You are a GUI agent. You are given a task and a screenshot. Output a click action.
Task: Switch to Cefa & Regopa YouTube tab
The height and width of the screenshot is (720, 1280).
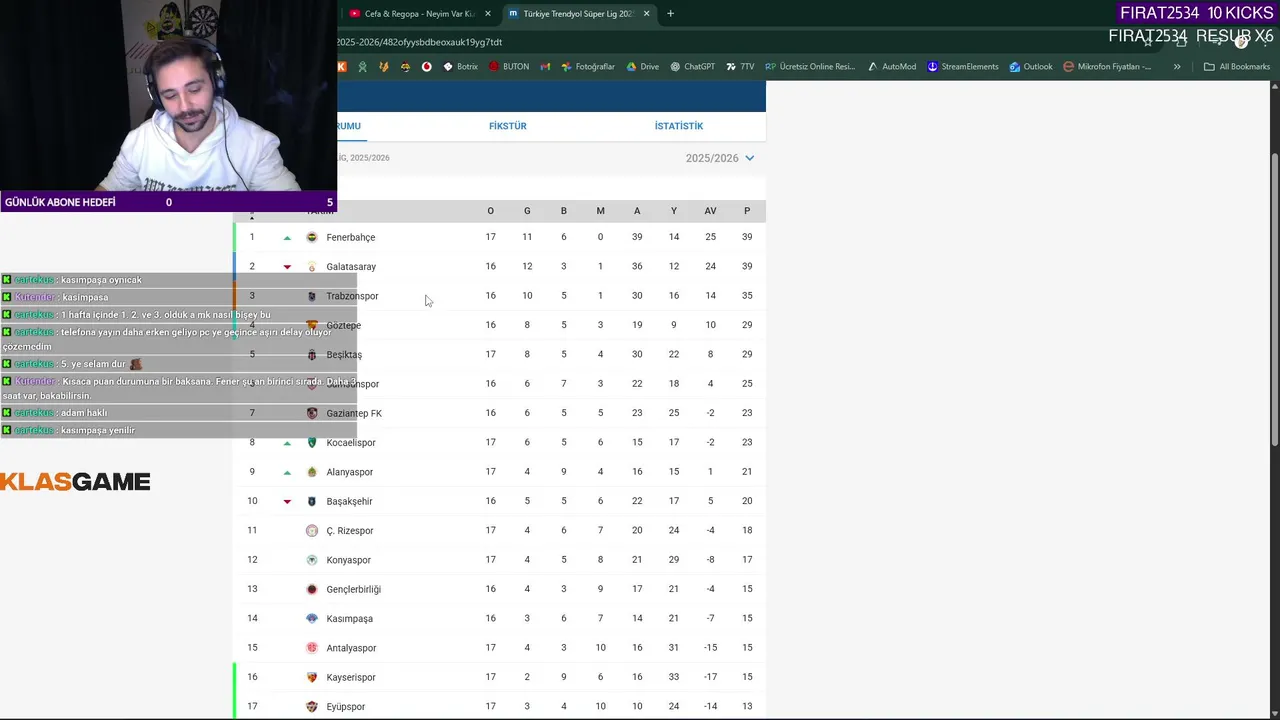click(418, 14)
